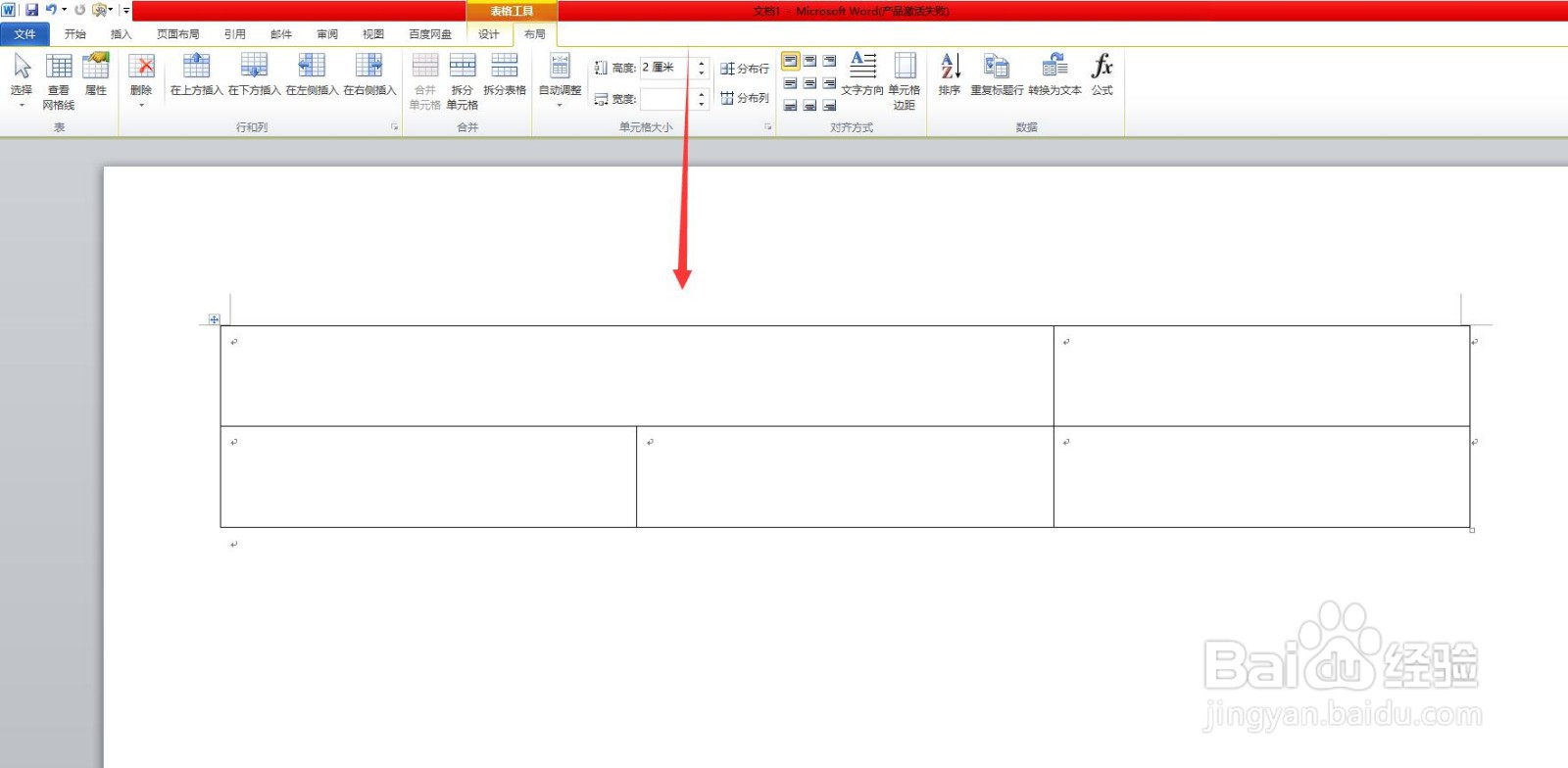This screenshot has width=1568, height=768.
Task: Set alignment to bottom right
Action: click(x=829, y=105)
